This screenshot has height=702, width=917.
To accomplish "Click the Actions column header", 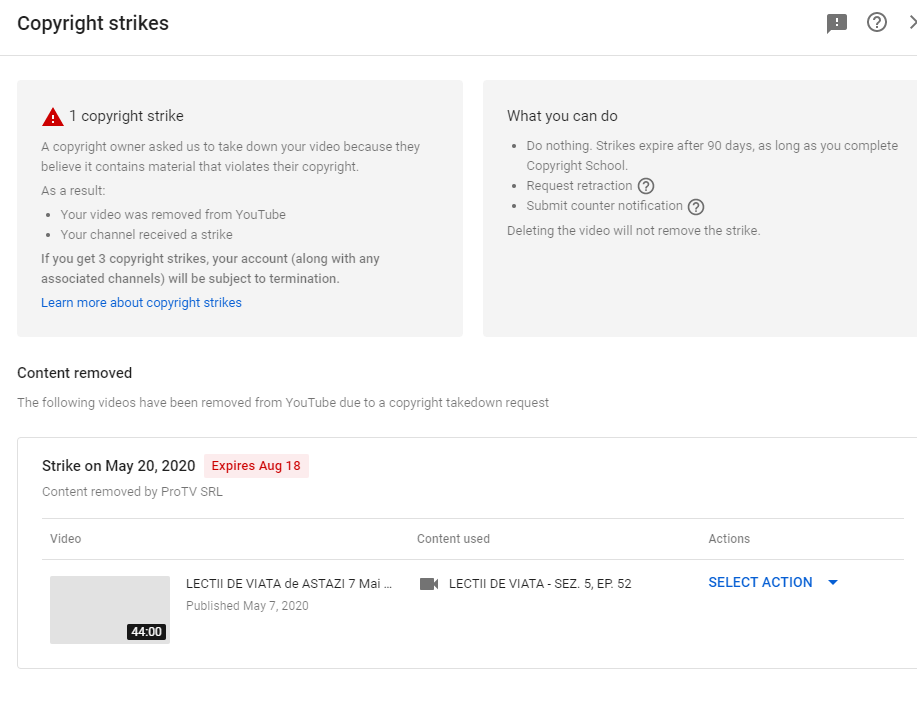I will tap(729, 539).
